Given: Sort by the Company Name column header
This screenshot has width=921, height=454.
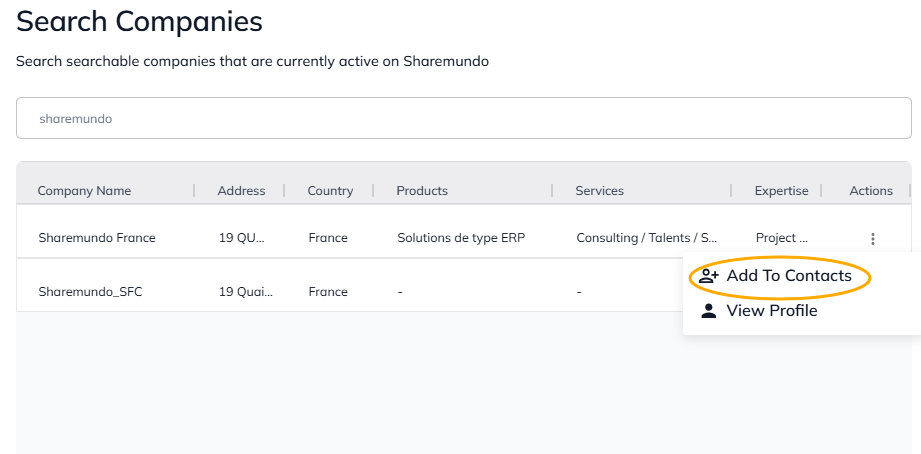Looking at the screenshot, I should click(x=85, y=191).
